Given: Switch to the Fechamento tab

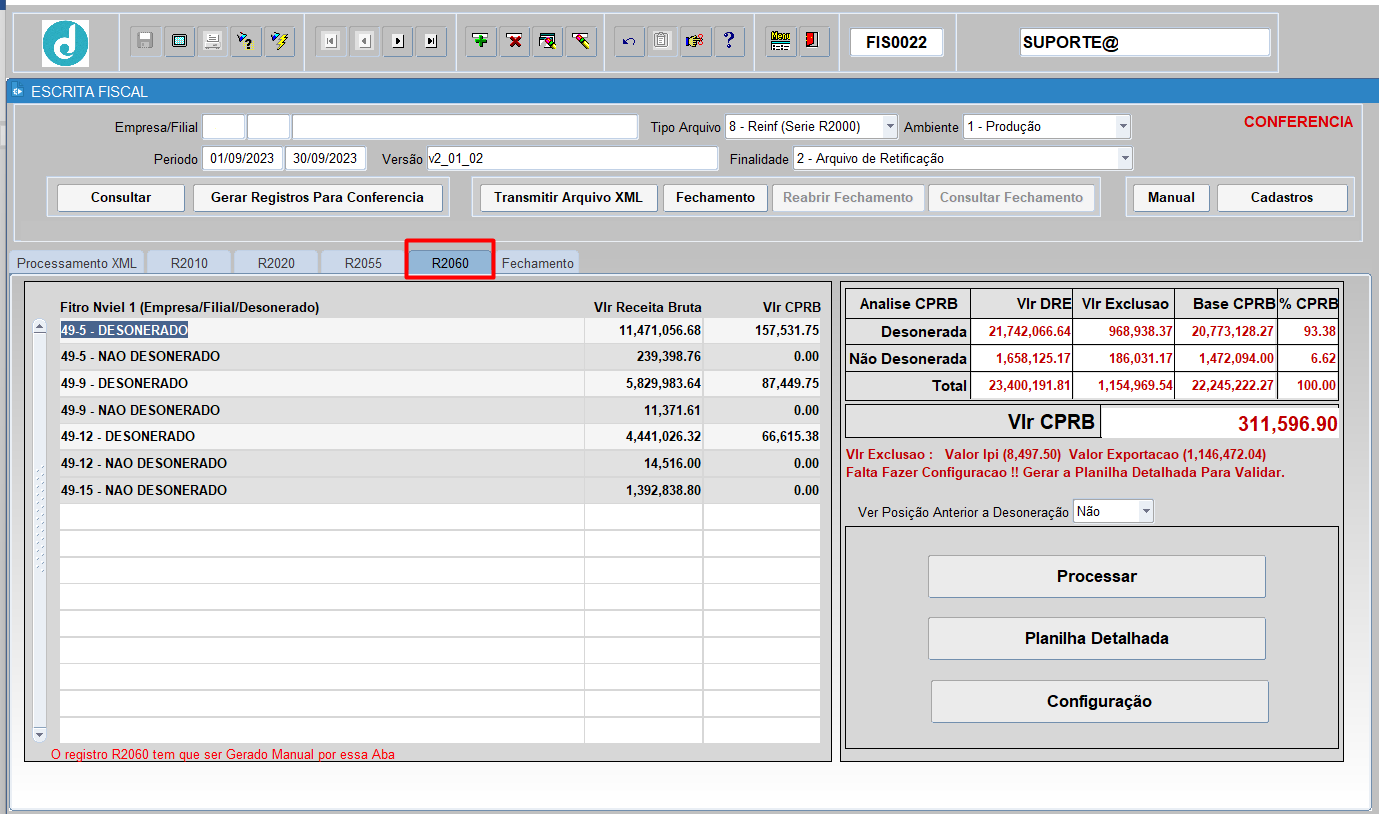Looking at the screenshot, I should [x=538, y=263].
